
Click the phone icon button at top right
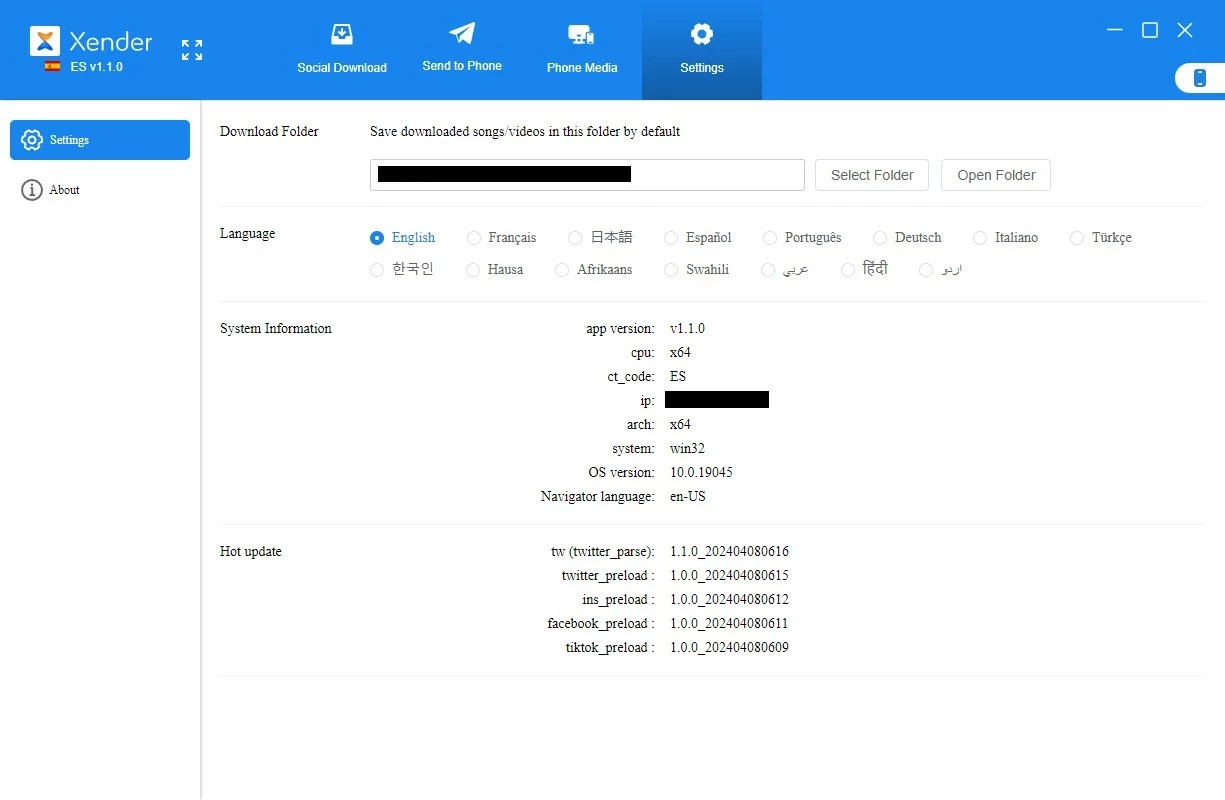[1200, 78]
